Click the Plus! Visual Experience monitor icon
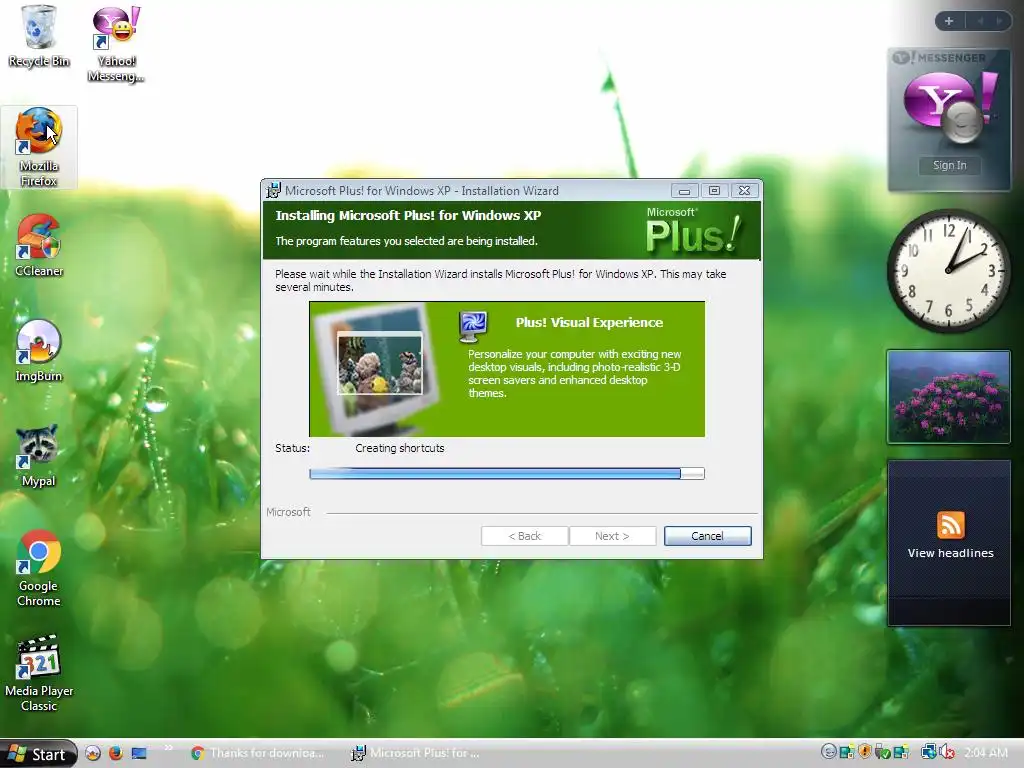The width and height of the screenshot is (1024, 768). coord(473,327)
